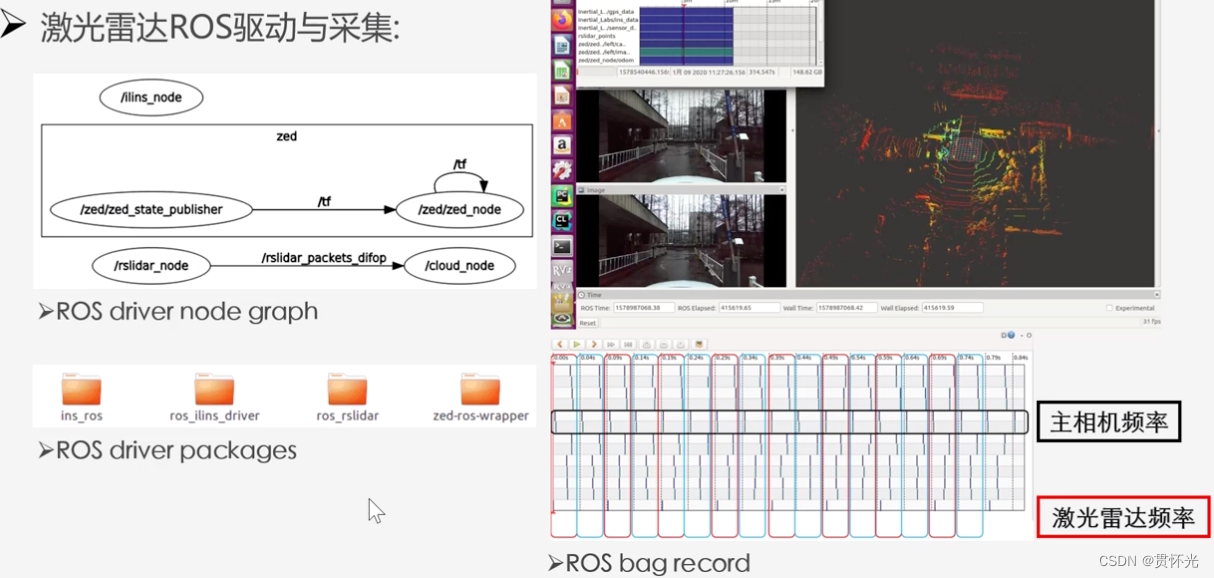Click the /rslidar_node graph node

[152, 266]
